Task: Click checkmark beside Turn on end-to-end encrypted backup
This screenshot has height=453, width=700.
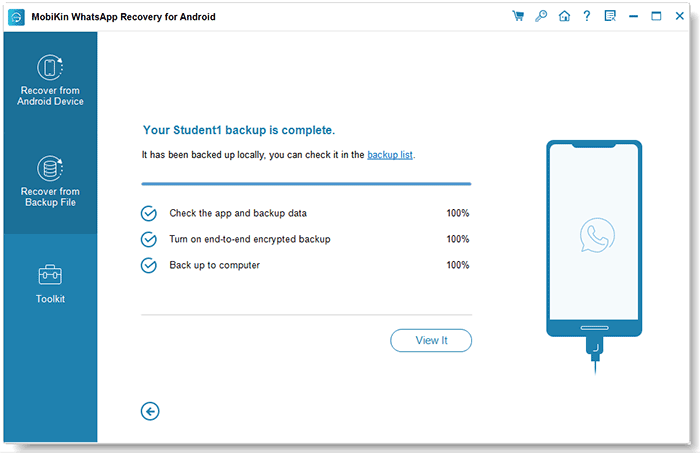Action: pyautogui.click(x=149, y=239)
